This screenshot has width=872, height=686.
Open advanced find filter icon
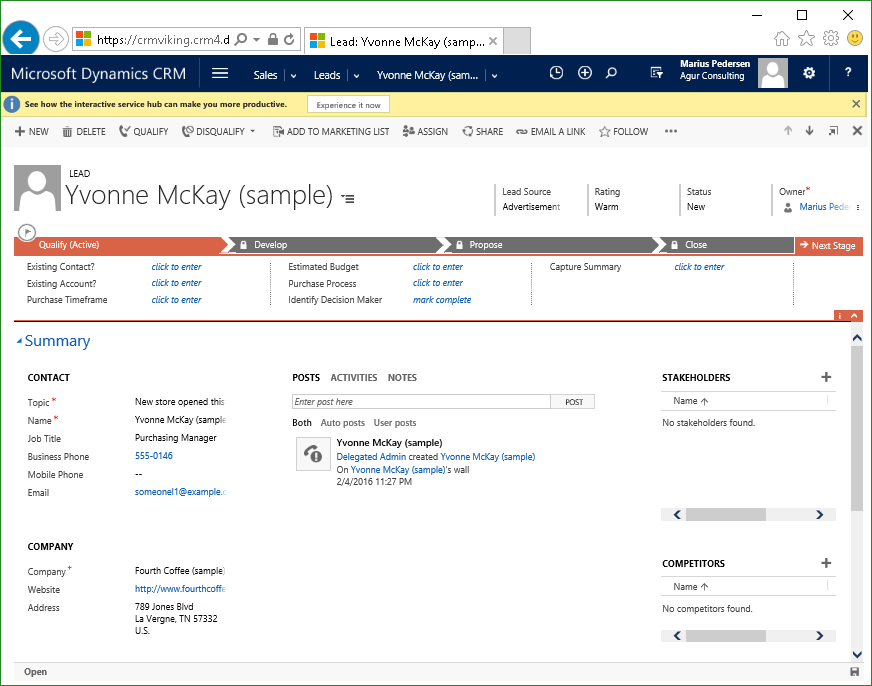click(x=656, y=73)
